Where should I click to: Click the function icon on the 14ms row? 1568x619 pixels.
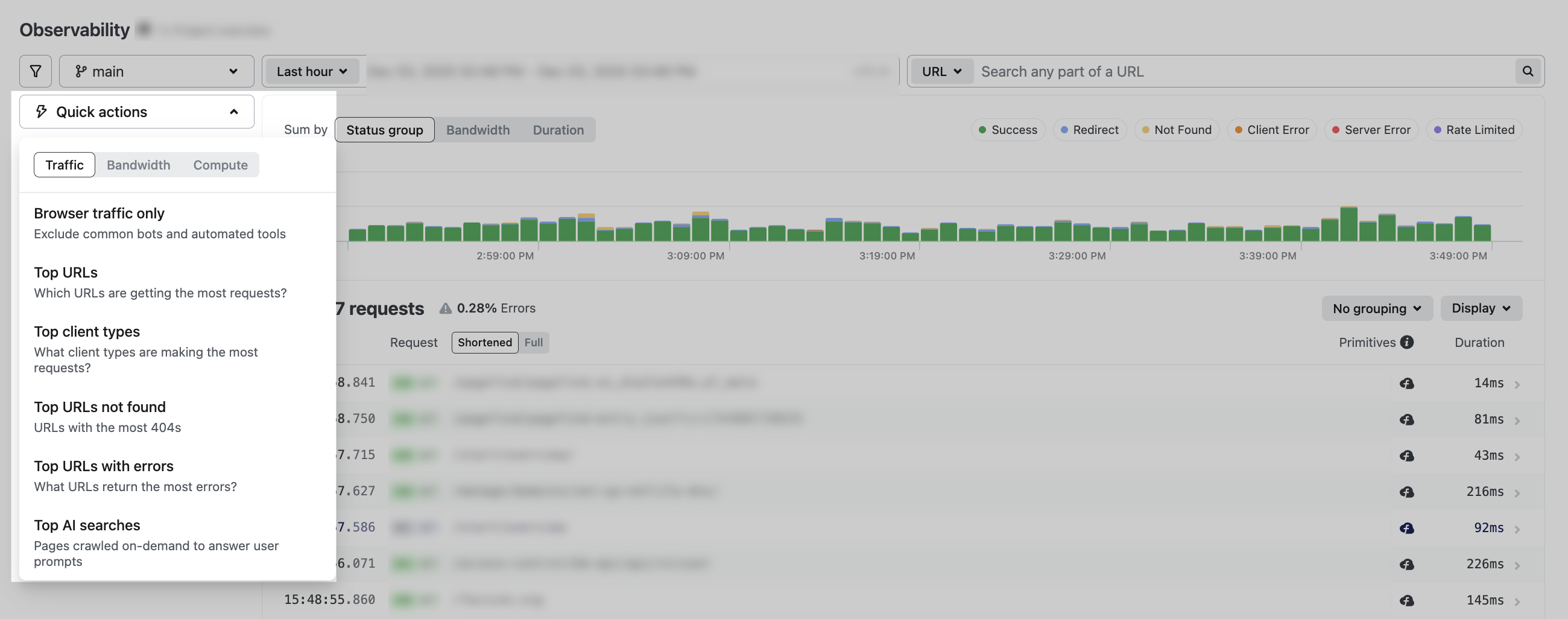1408,384
